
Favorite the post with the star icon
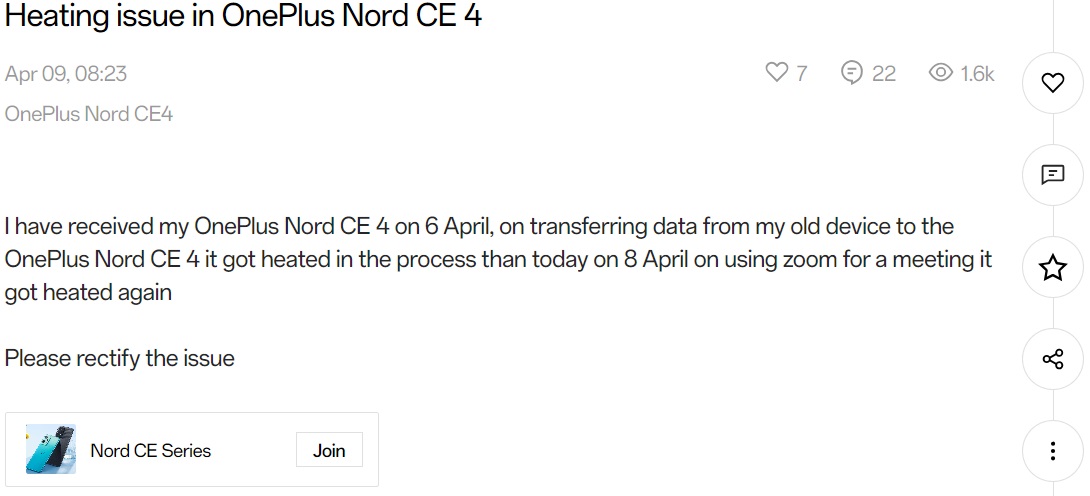tap(1052, 267)
